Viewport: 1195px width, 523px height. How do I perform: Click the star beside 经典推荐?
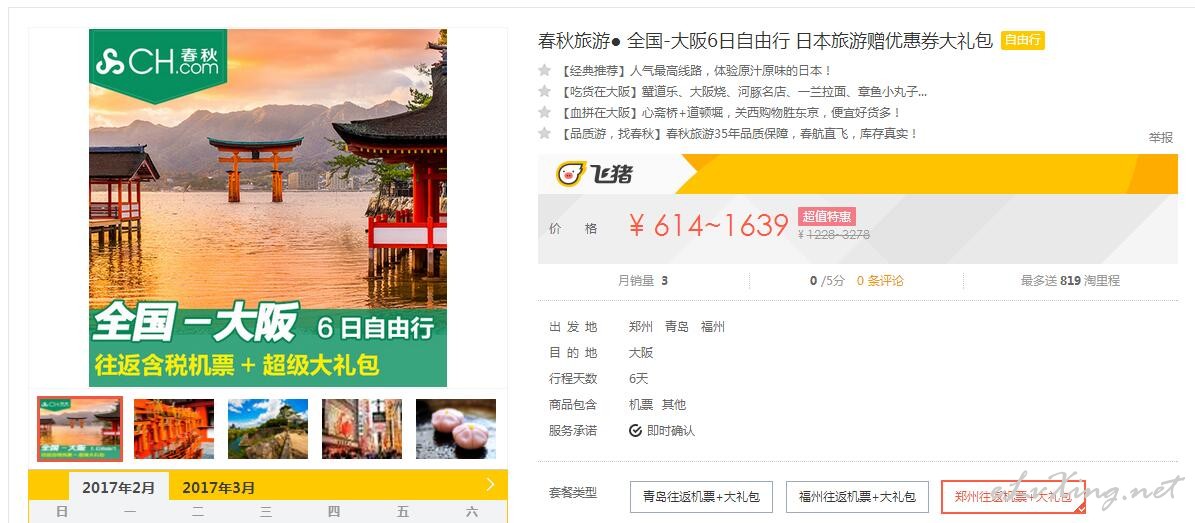544,70
